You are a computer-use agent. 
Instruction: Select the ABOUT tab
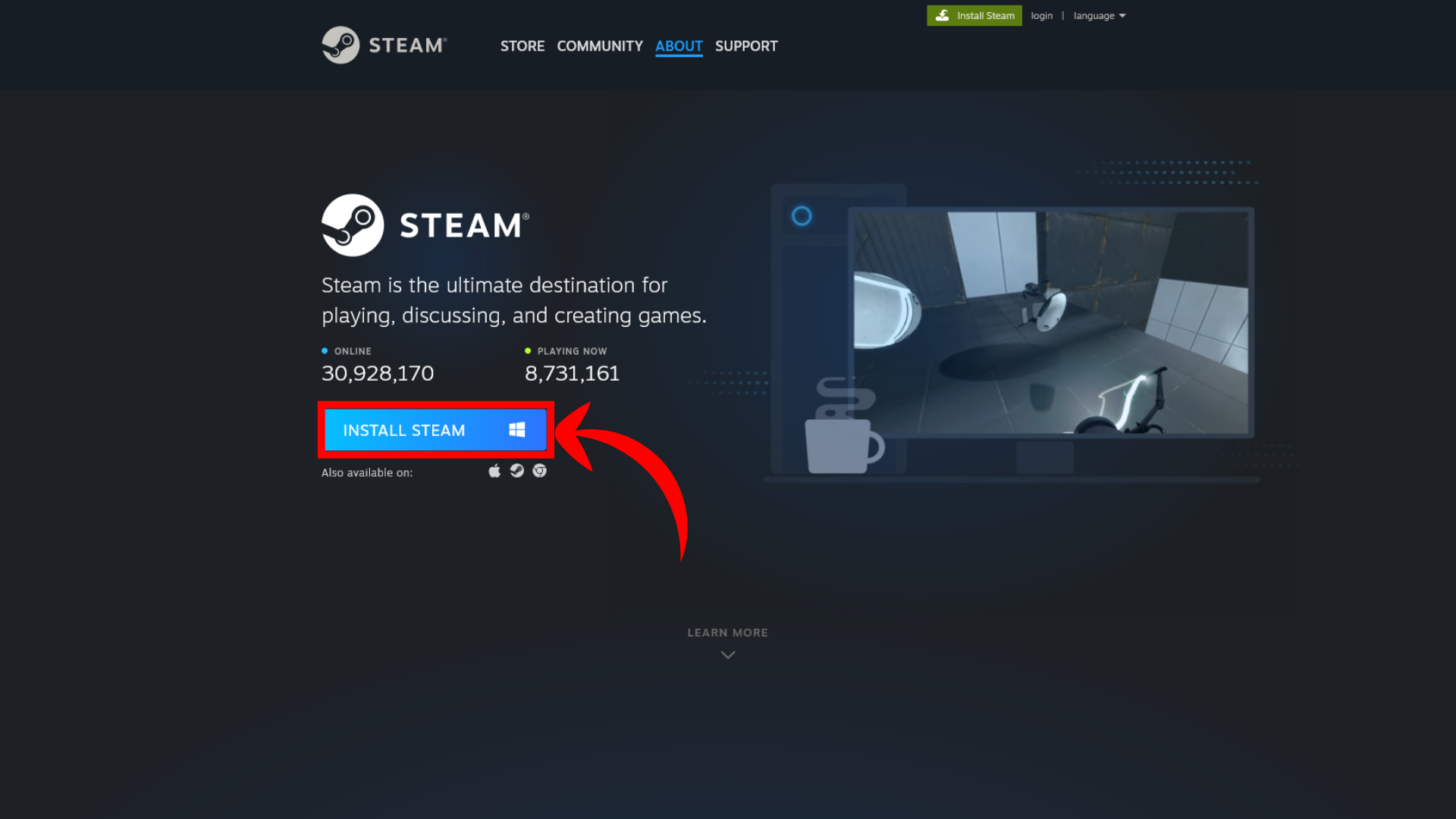pyautogui.click(x=679, y=46)
